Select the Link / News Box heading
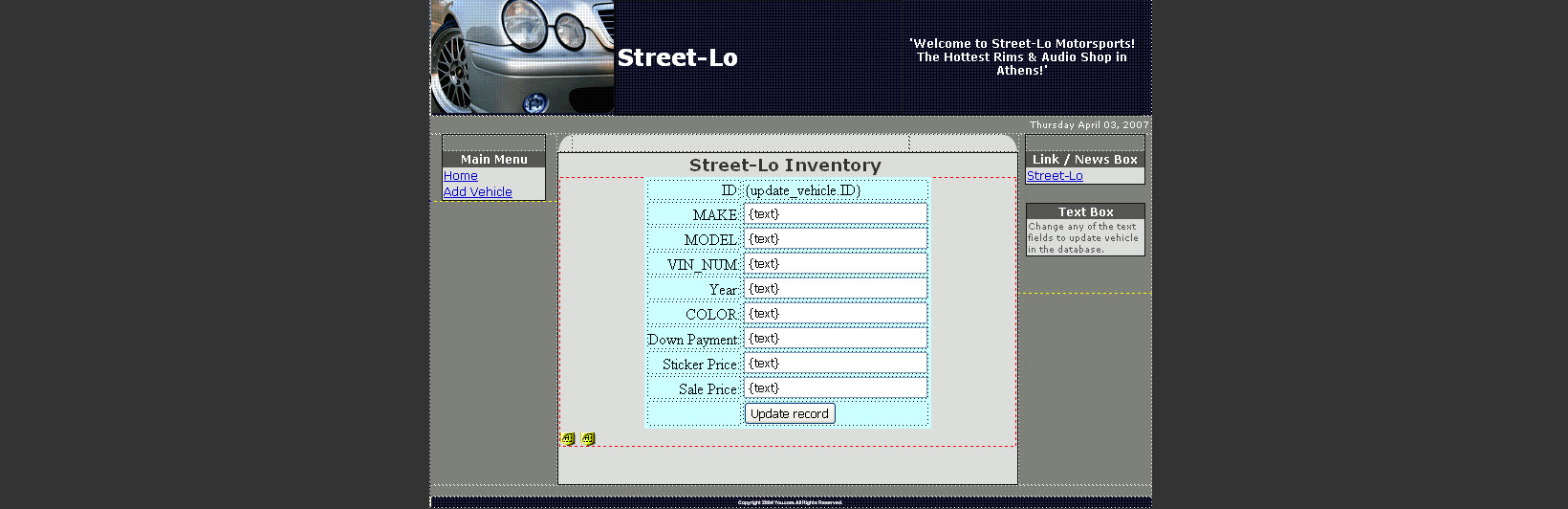 1085,160
